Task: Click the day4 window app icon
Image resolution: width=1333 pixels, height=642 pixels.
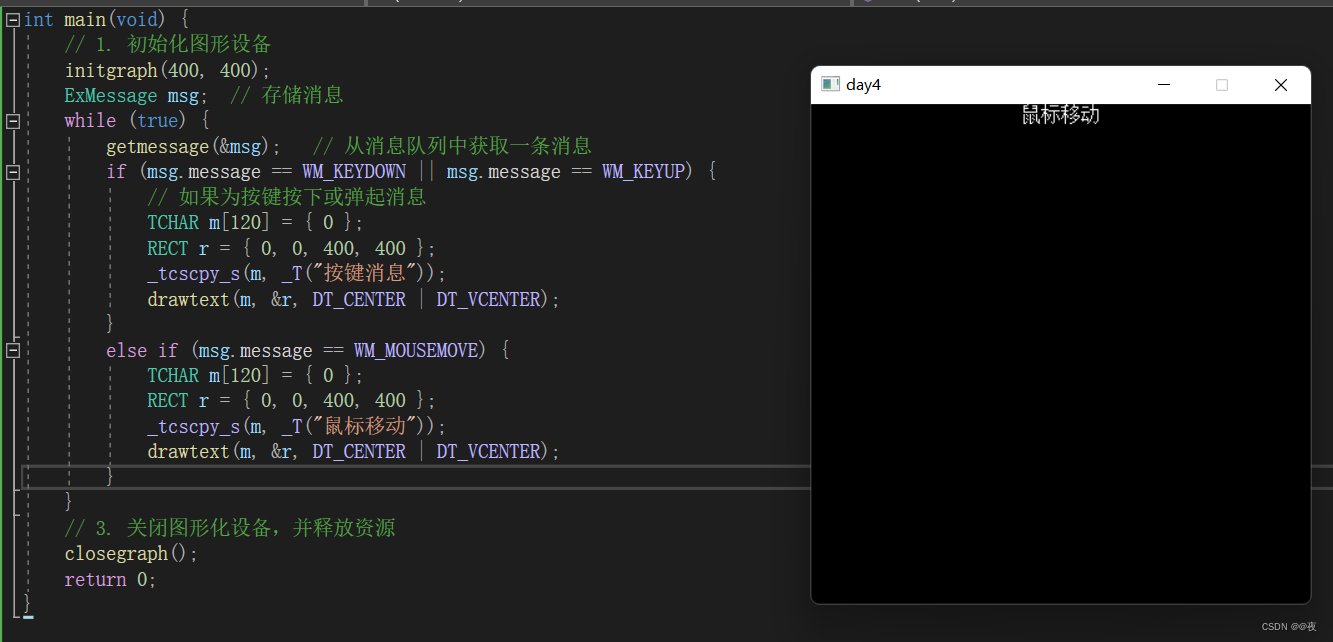Action: point(829,85)
